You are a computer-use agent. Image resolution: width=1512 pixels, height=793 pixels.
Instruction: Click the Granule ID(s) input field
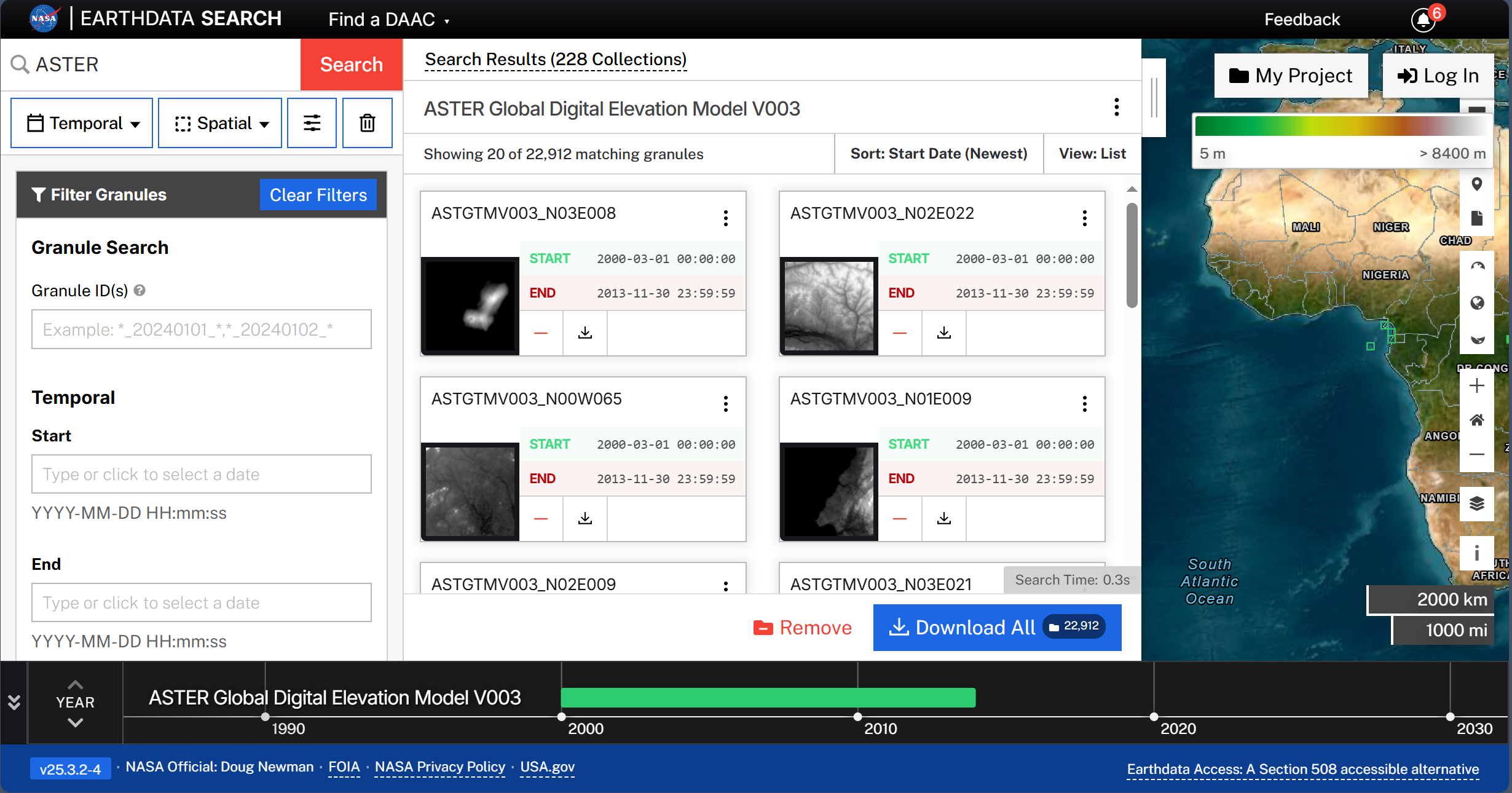click(201, 329)
